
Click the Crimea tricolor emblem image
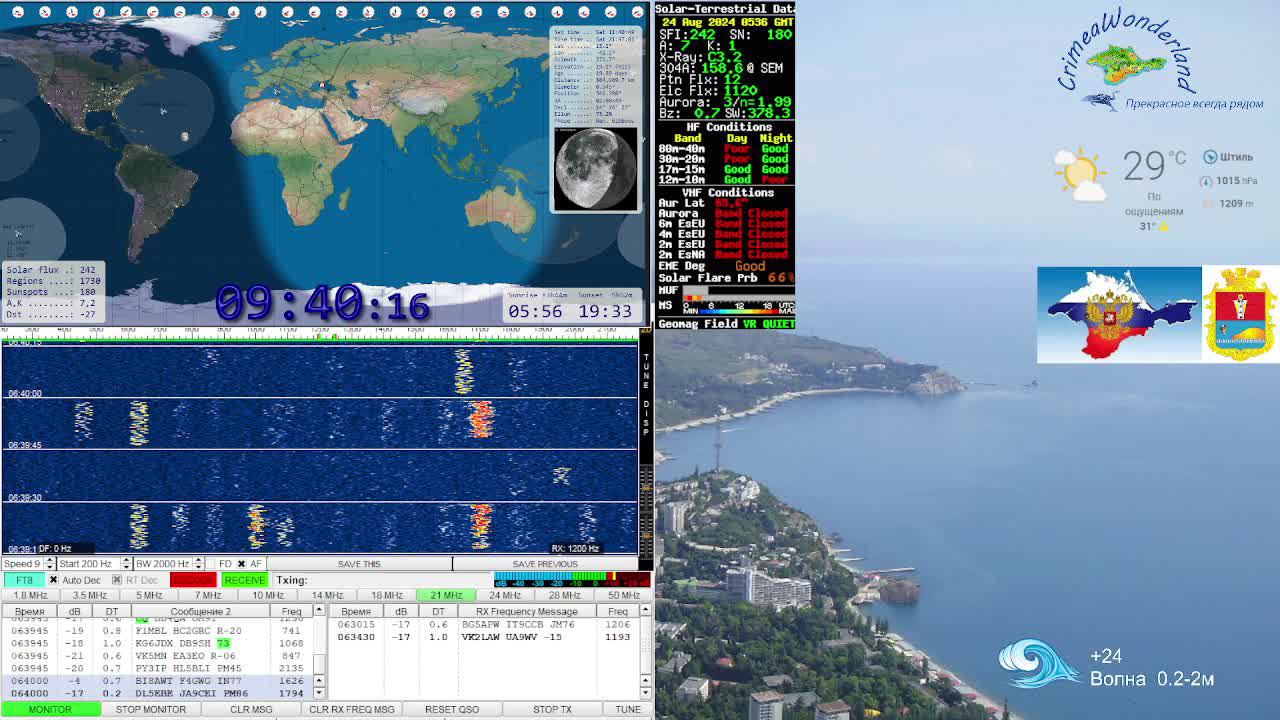1118,314
